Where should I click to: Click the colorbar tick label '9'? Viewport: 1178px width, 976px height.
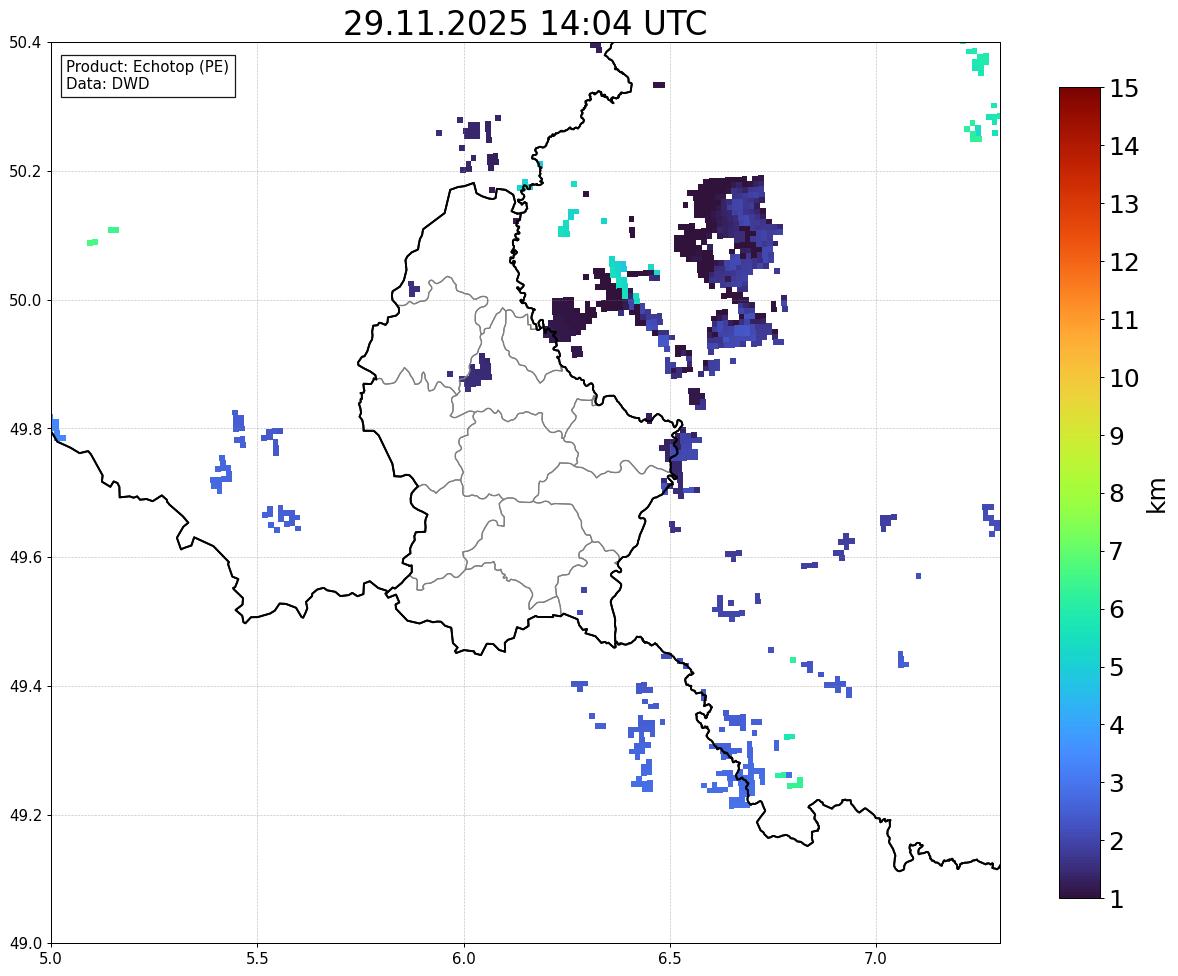point(1116,436)
